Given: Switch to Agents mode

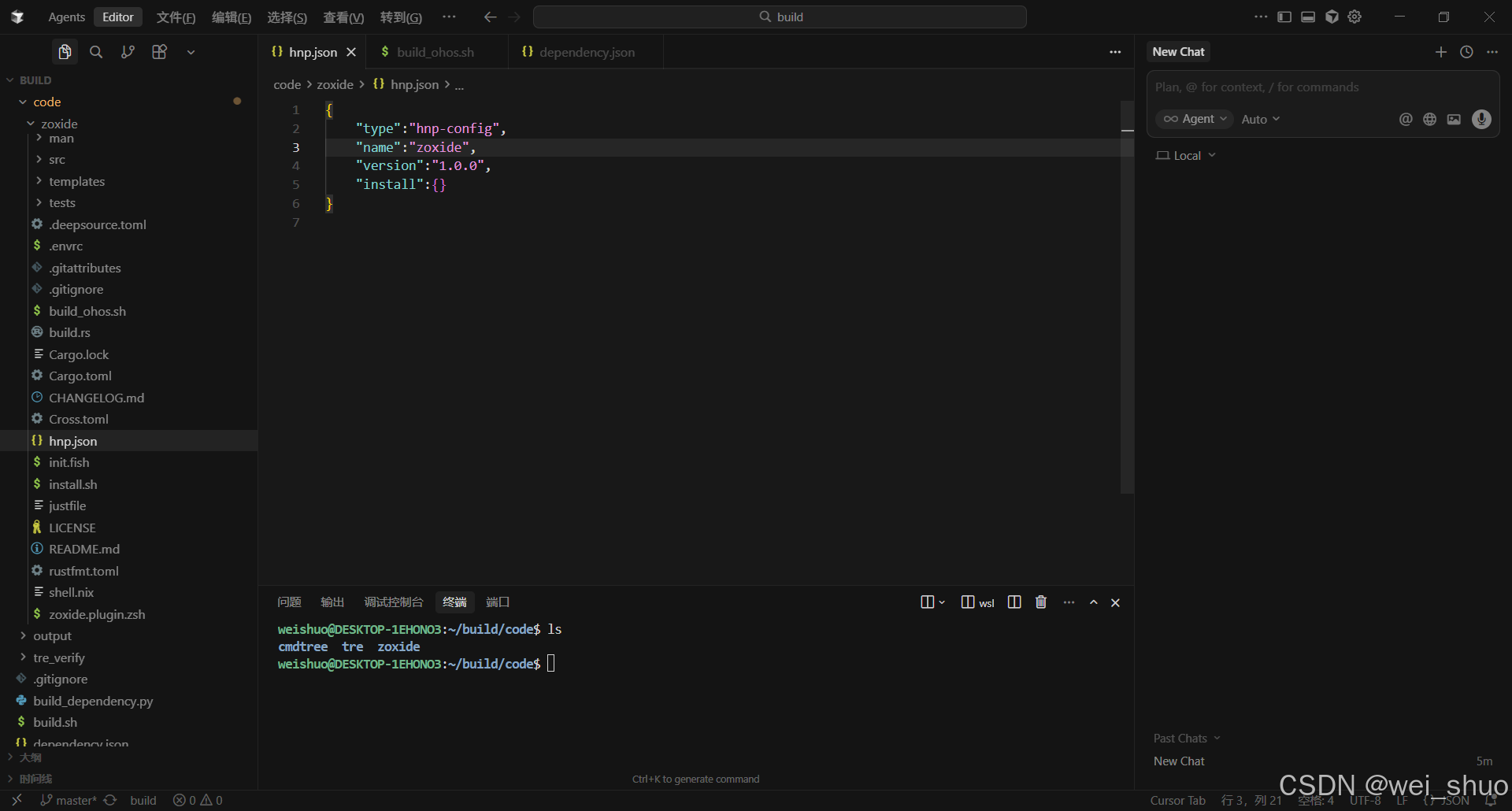Looking at the screenshot, I should 66,17.
